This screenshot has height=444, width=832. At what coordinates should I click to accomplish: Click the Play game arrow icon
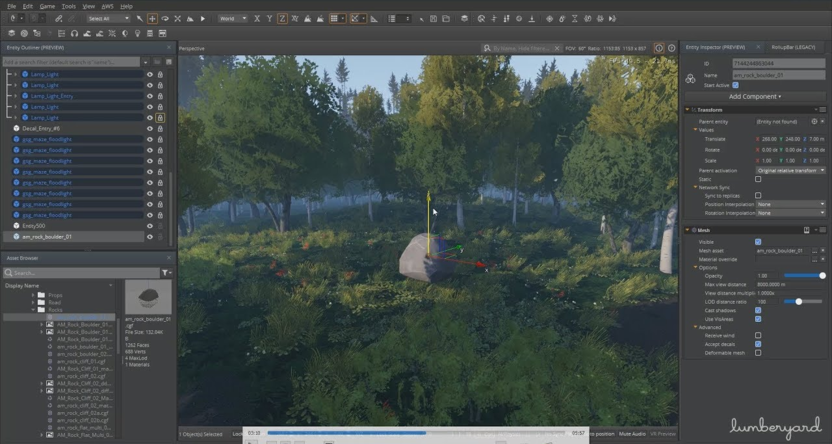pyautogui.click(x=203, y=18)
